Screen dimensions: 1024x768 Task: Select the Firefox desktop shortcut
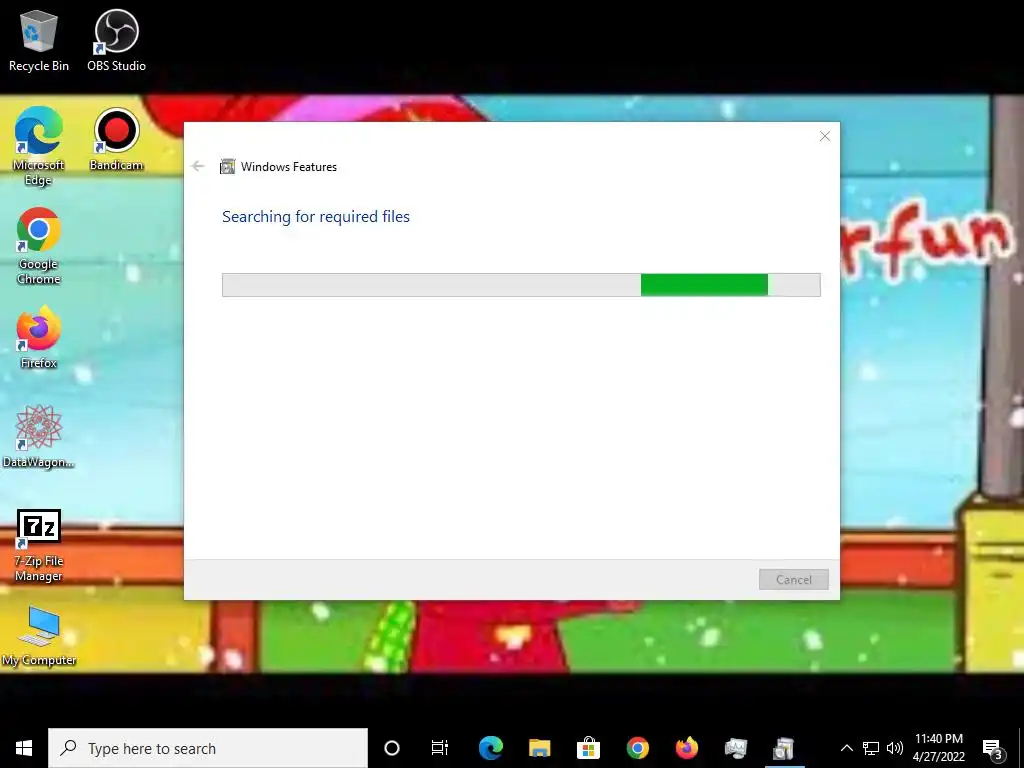[x=39, y=337]
